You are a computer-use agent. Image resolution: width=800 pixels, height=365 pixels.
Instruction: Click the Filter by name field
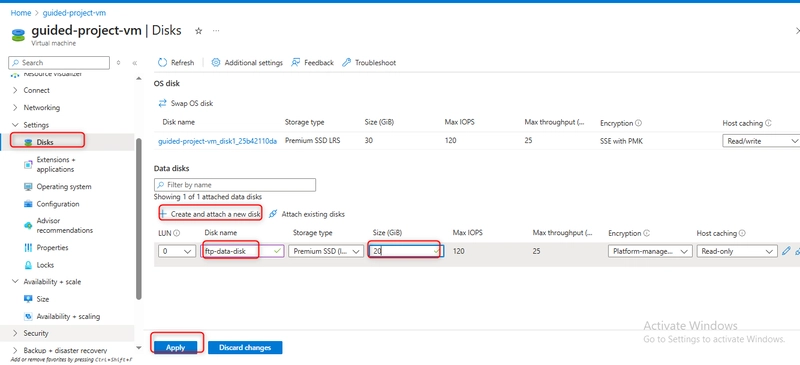(235, 185)
